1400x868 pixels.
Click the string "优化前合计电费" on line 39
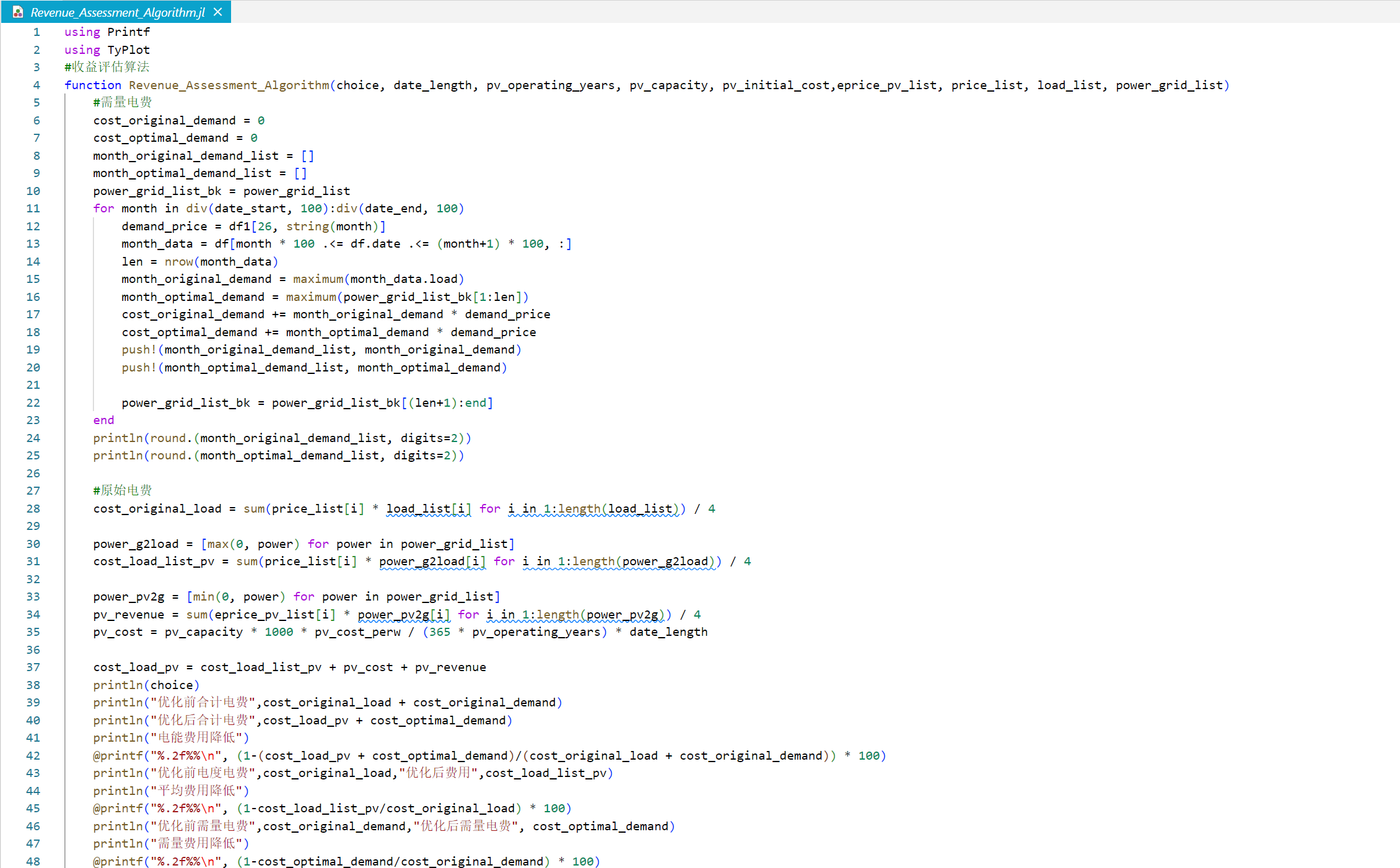pos(203,702)
